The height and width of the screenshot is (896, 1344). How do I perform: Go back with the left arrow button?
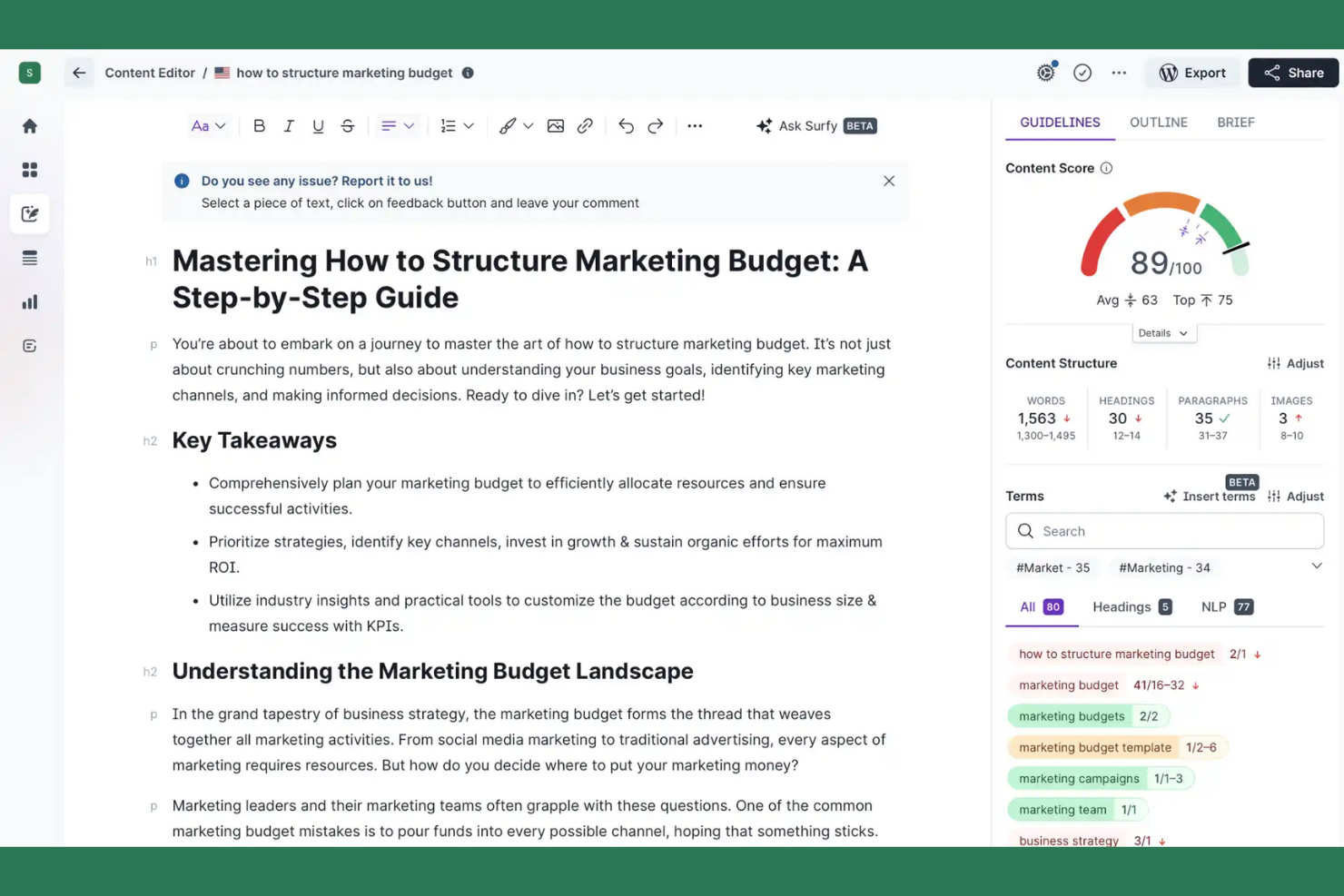[79, 73]
